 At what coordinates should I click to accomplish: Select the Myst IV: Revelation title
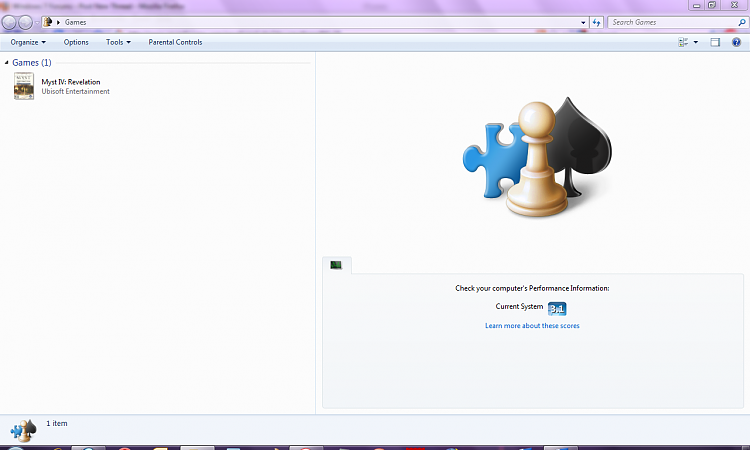click(71, 82)
